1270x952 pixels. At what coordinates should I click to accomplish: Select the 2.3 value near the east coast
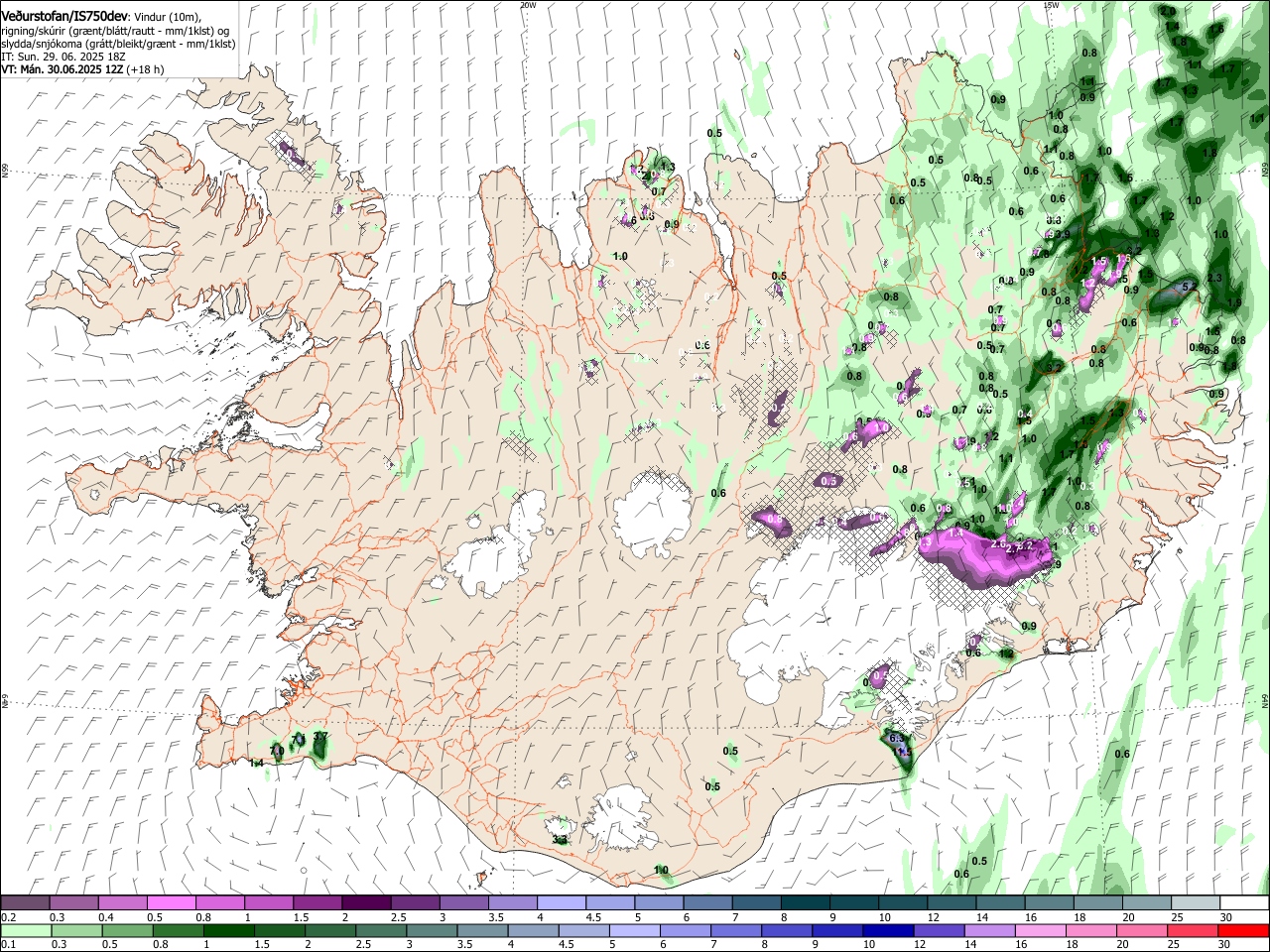[x=1215, y=279]
